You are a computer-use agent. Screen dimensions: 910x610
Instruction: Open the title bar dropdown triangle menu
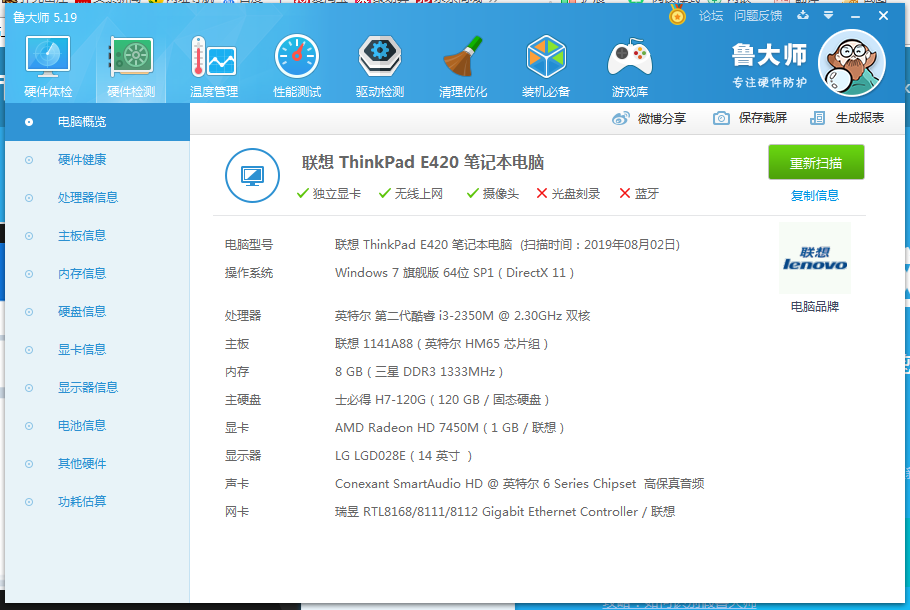829,15
